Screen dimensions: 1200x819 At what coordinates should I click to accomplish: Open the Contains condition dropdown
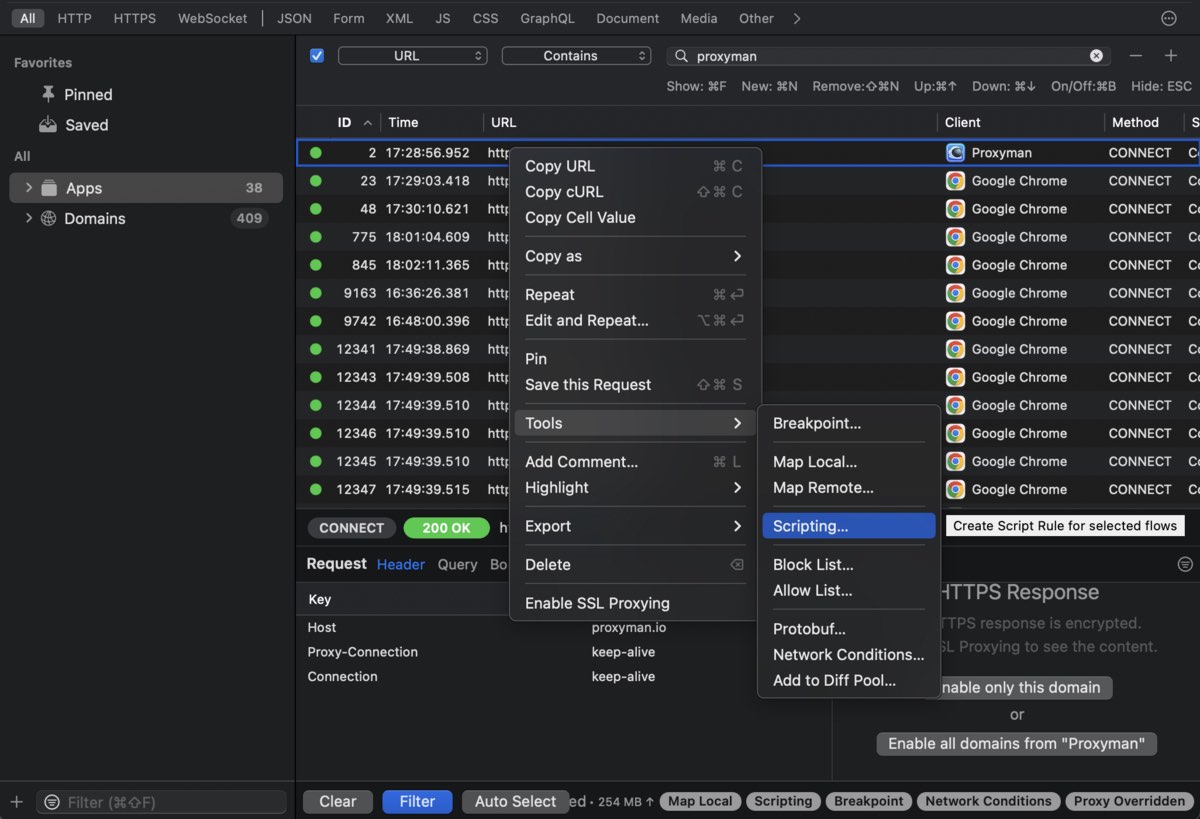tap(576, 56)
